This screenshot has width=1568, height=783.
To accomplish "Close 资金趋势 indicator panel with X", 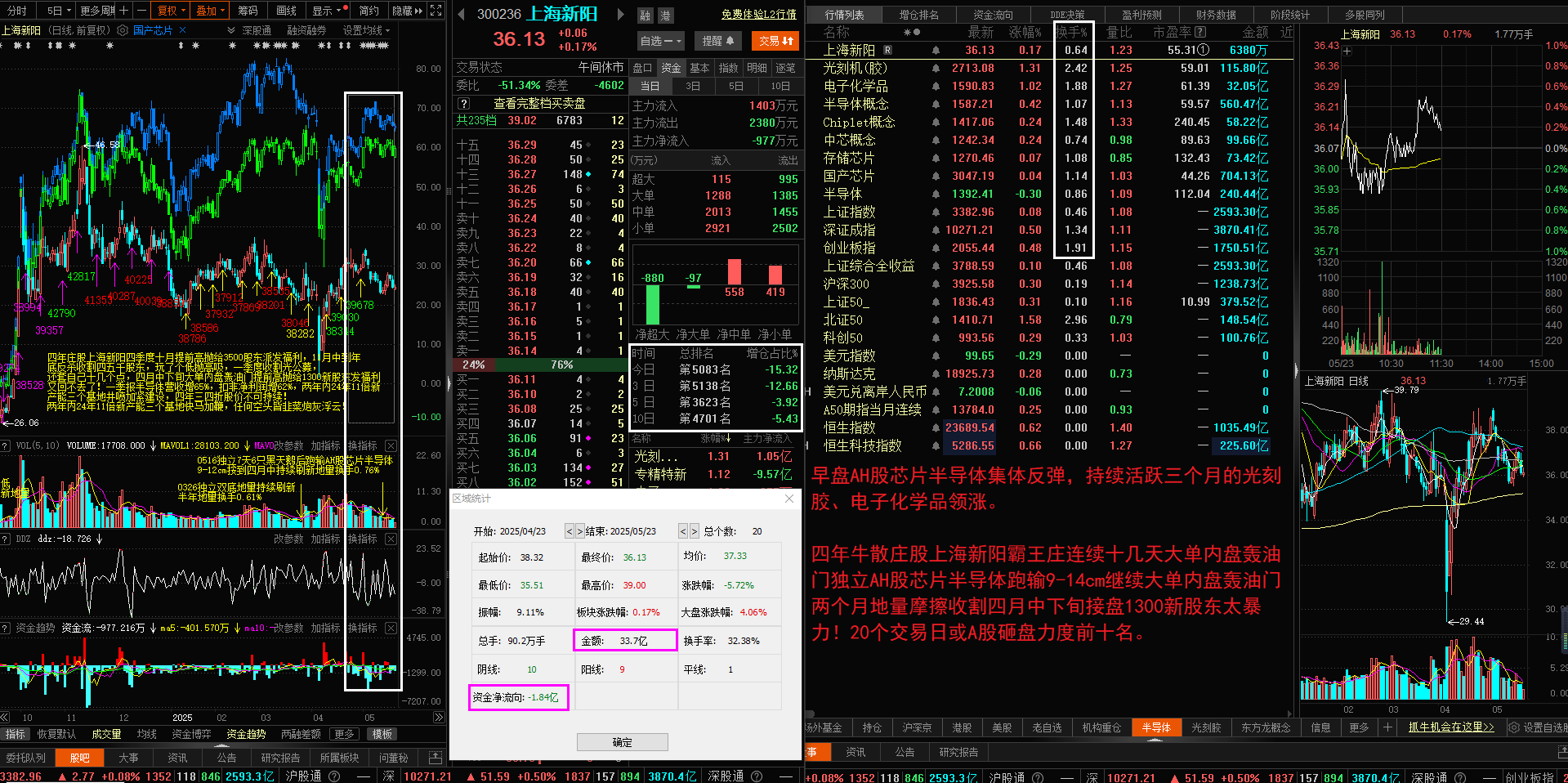I will click(x=391, y=629).
